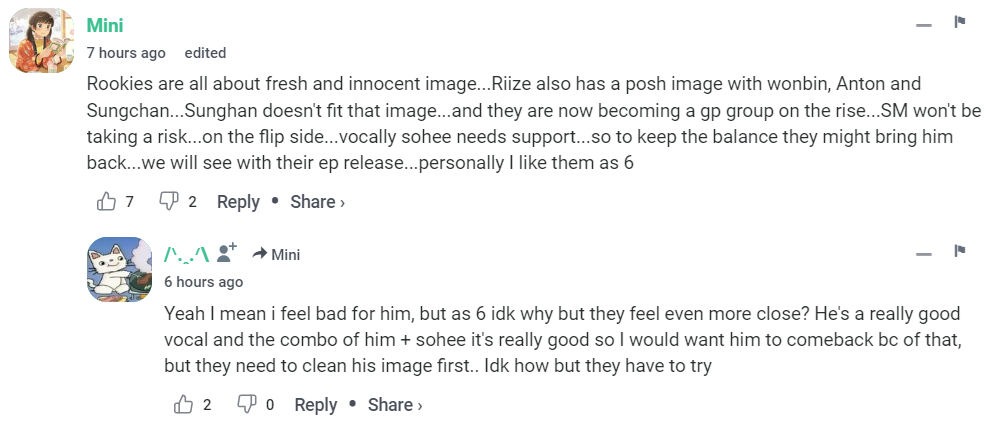Click the "7 hours ago" timestamp
This screenshot has width=991, height=421.
pyautogui.click(x=126, y=53)
